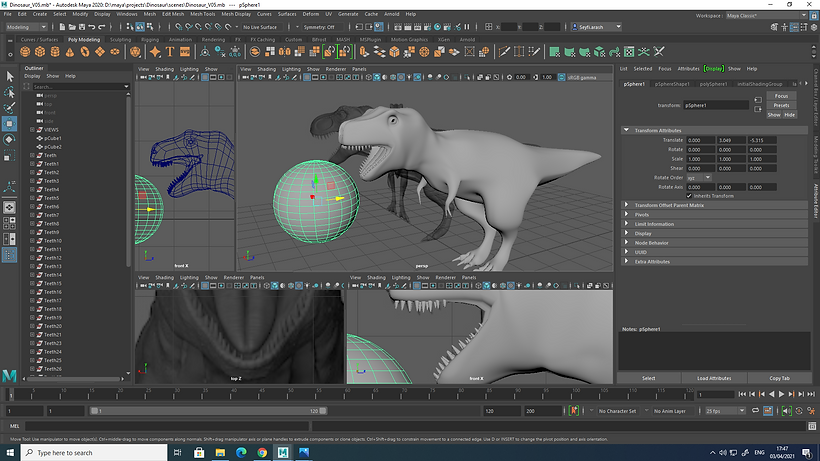820x461 pixels.
Task: Click the Combine meshes shelf icon
Action: pyautogui.click(x=255, y=52)
